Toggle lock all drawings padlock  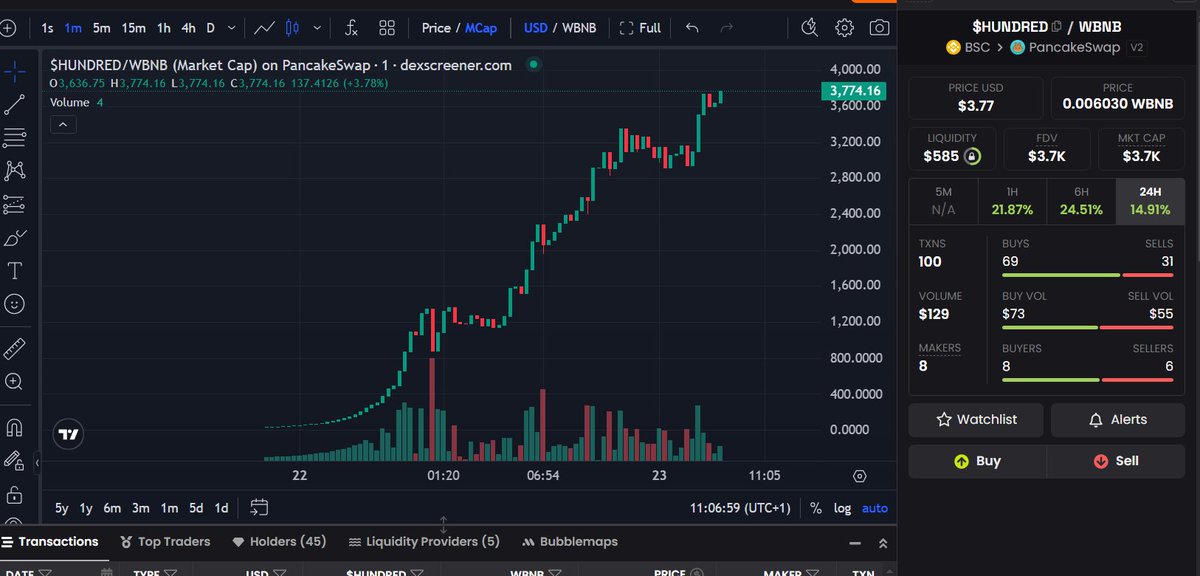click(15, 494)
